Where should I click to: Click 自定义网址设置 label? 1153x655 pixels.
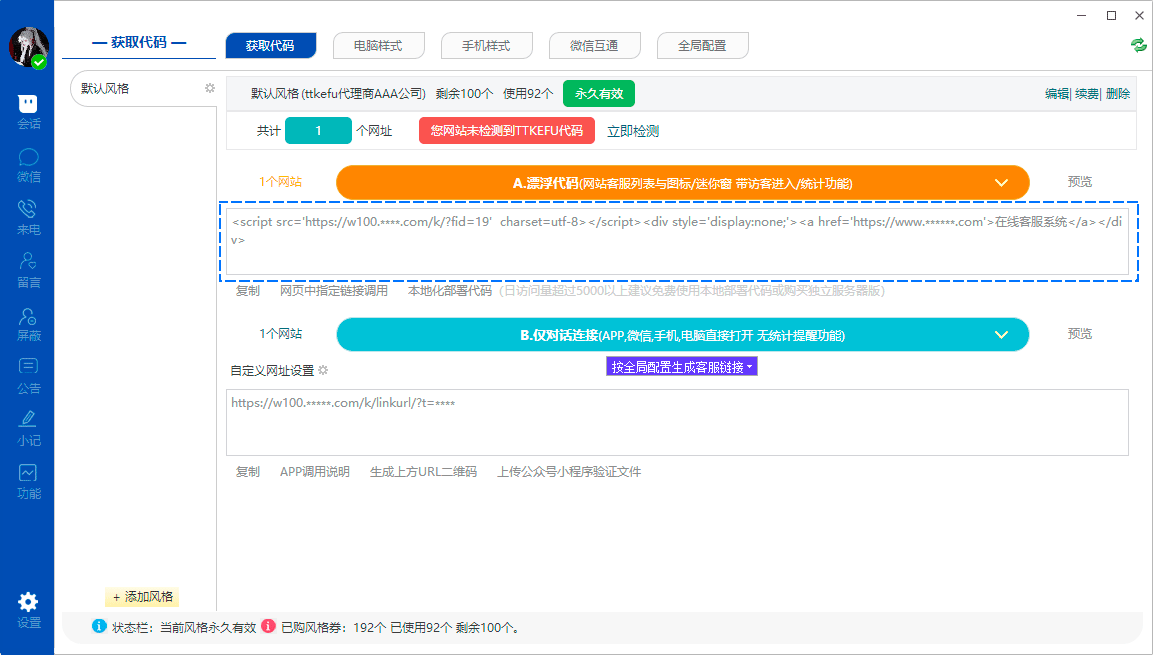coord(272,371)
